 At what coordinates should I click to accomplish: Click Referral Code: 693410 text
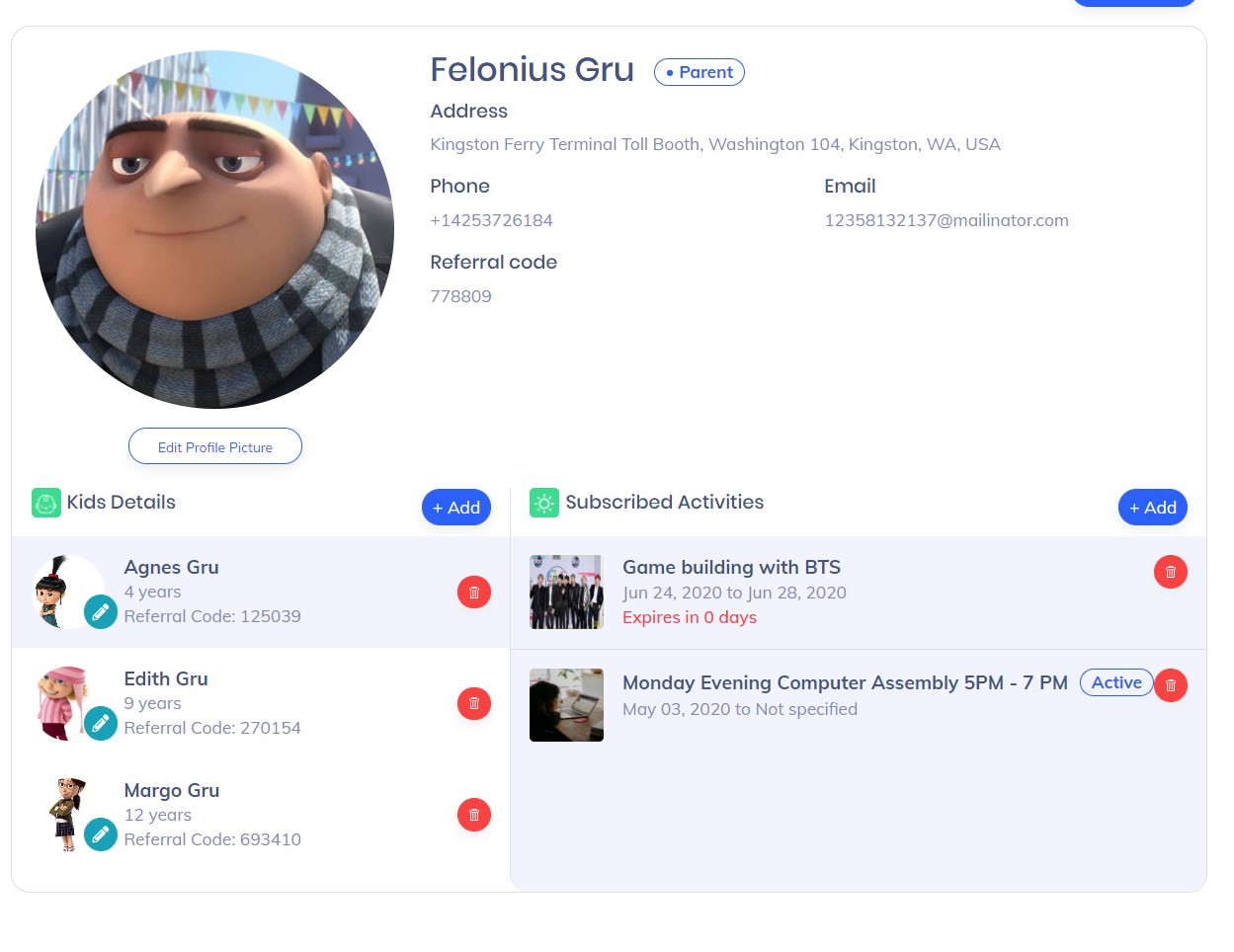click(212, 839)
